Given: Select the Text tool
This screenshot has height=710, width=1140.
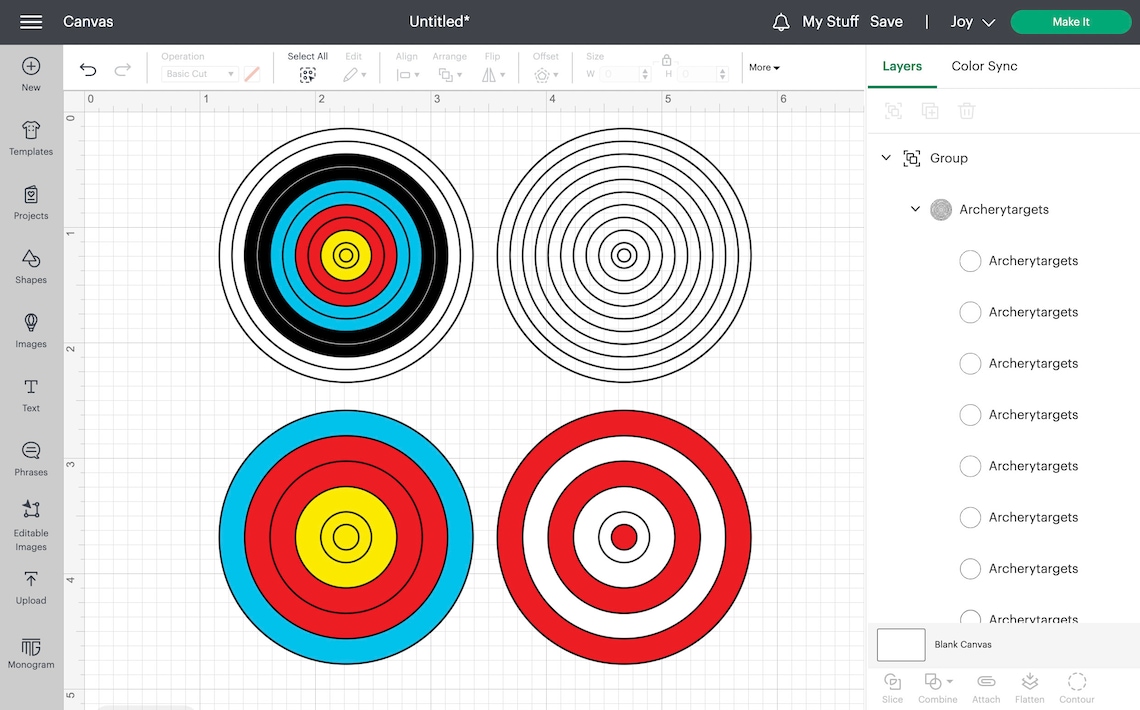Looking at the screenshot, I should [x=30, y=392].
